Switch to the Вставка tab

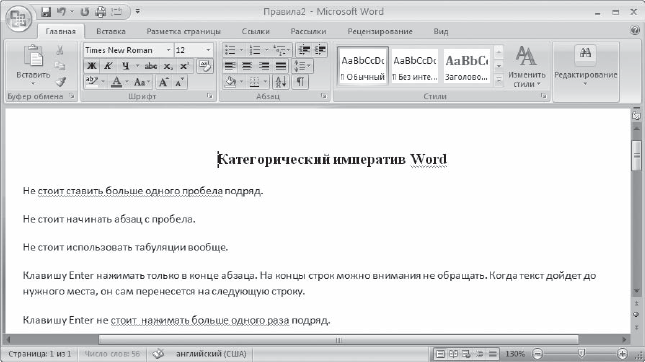click(x=111, y=31)
